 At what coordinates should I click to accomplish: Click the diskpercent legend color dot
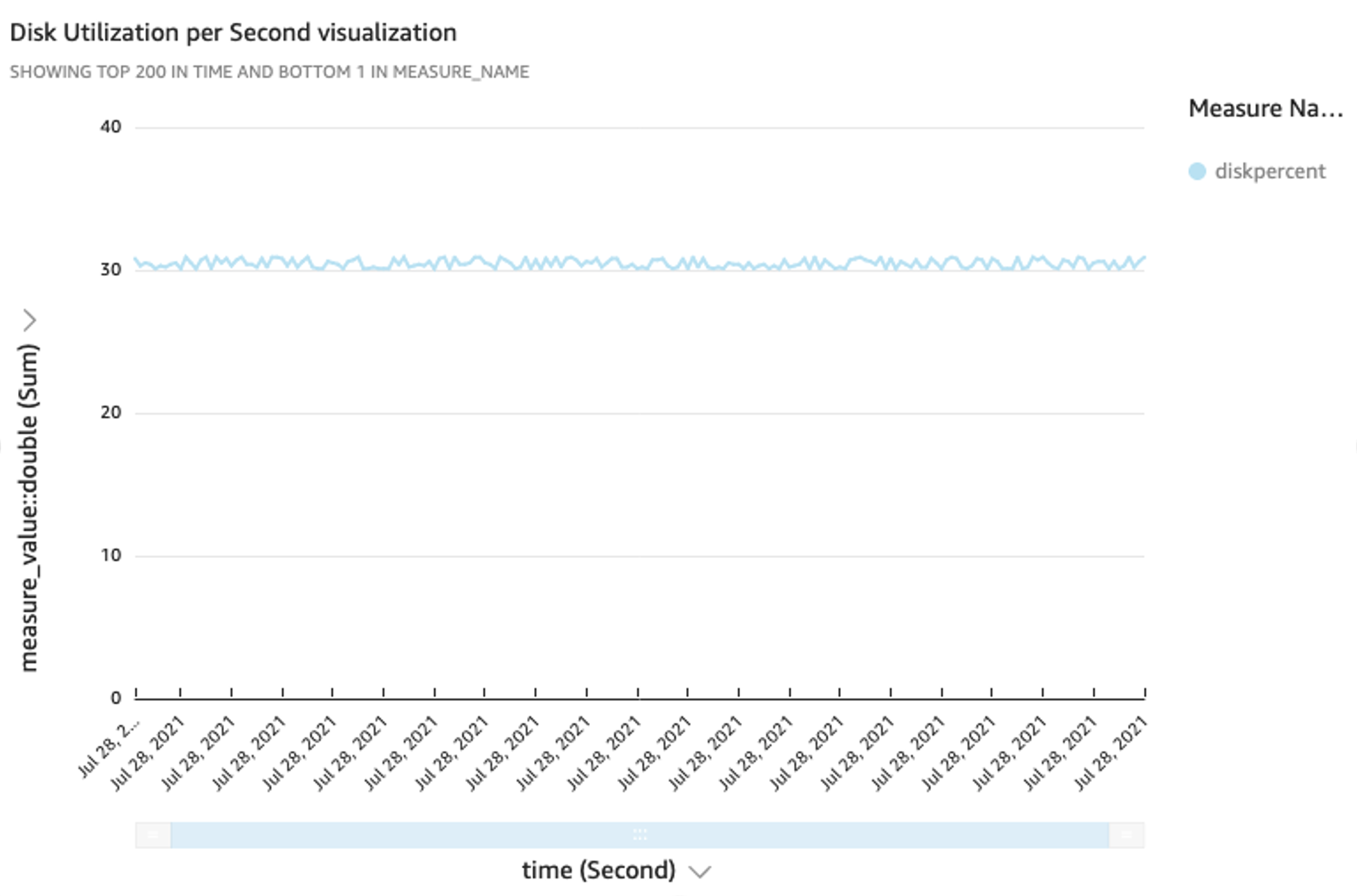(x=1197, y=171)
